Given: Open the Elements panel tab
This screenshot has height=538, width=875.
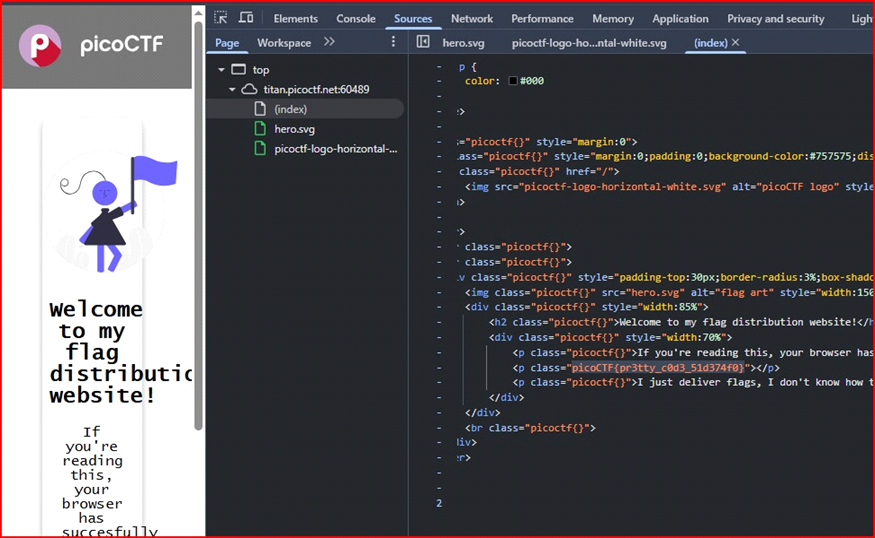Looking at the screenshot, I should pos(295,18).
